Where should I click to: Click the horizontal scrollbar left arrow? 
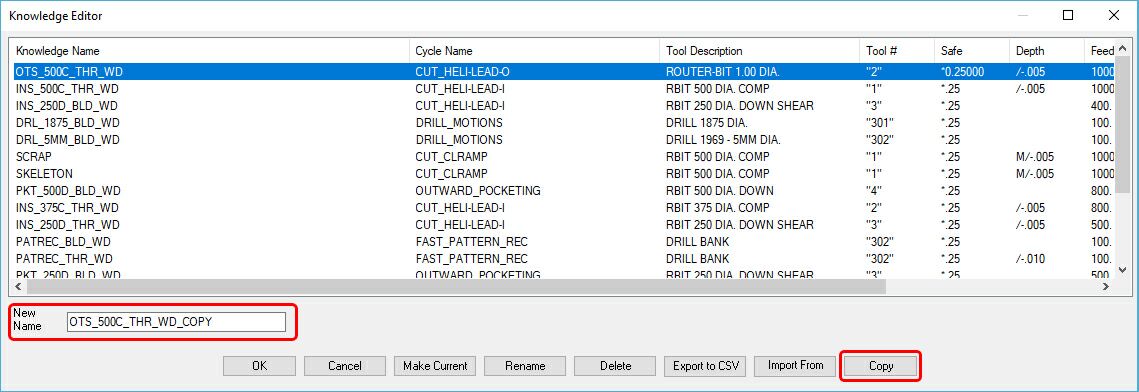coord(19,287)
